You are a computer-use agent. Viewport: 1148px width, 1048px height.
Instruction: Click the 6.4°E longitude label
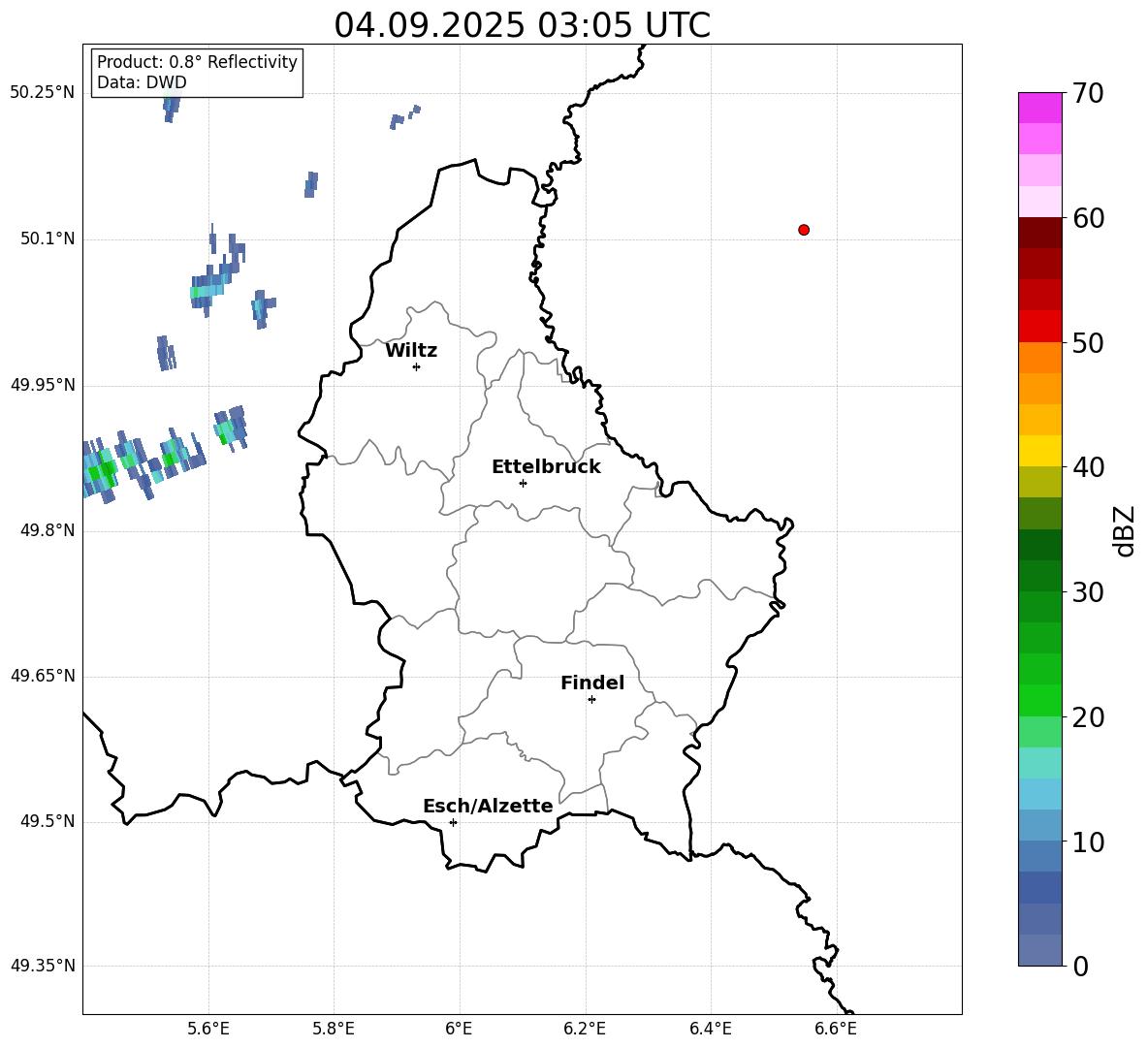(x=710, y=1029)
